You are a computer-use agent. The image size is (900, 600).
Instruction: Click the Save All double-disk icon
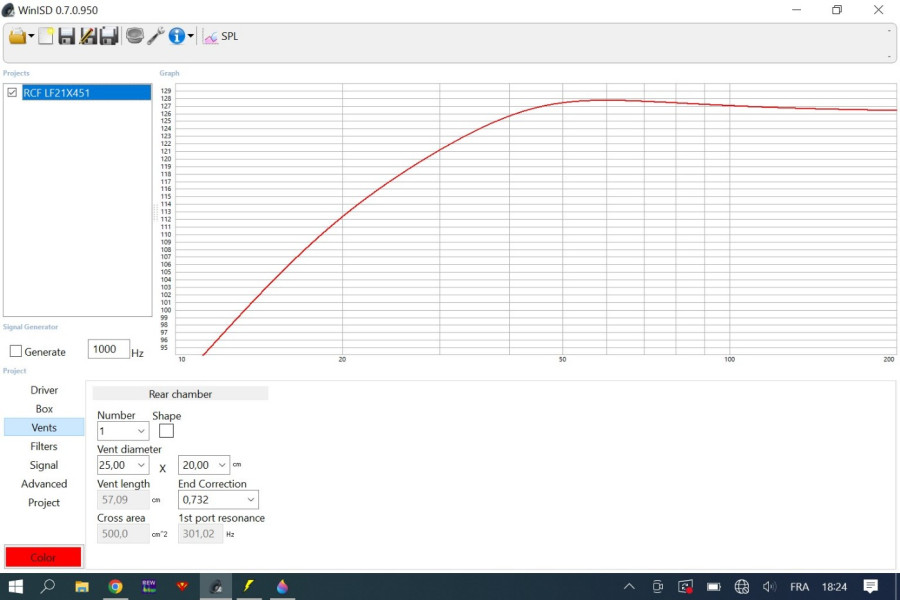[x=108, y=36]
